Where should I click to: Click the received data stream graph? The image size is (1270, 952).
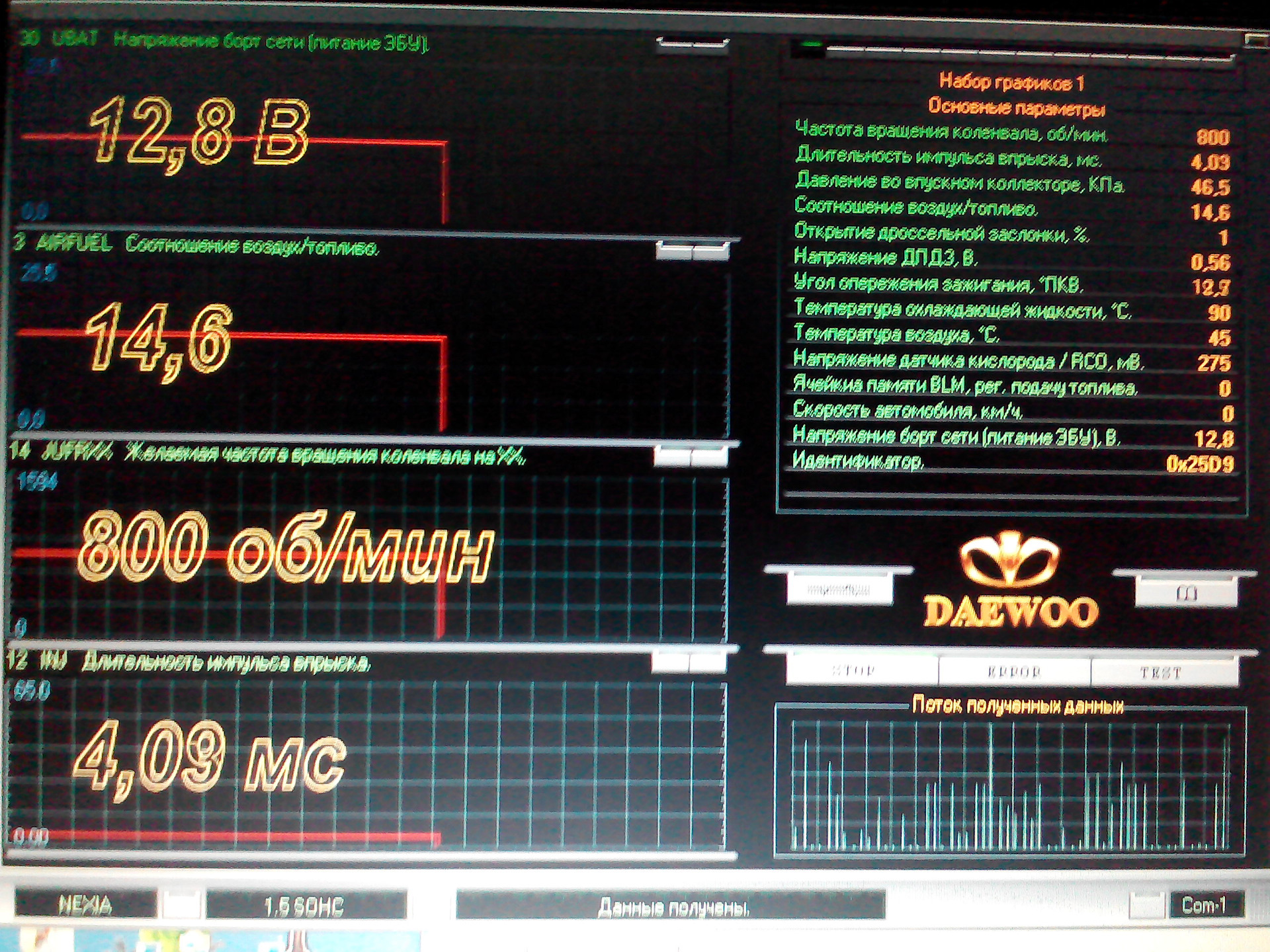coord(1010,785)
